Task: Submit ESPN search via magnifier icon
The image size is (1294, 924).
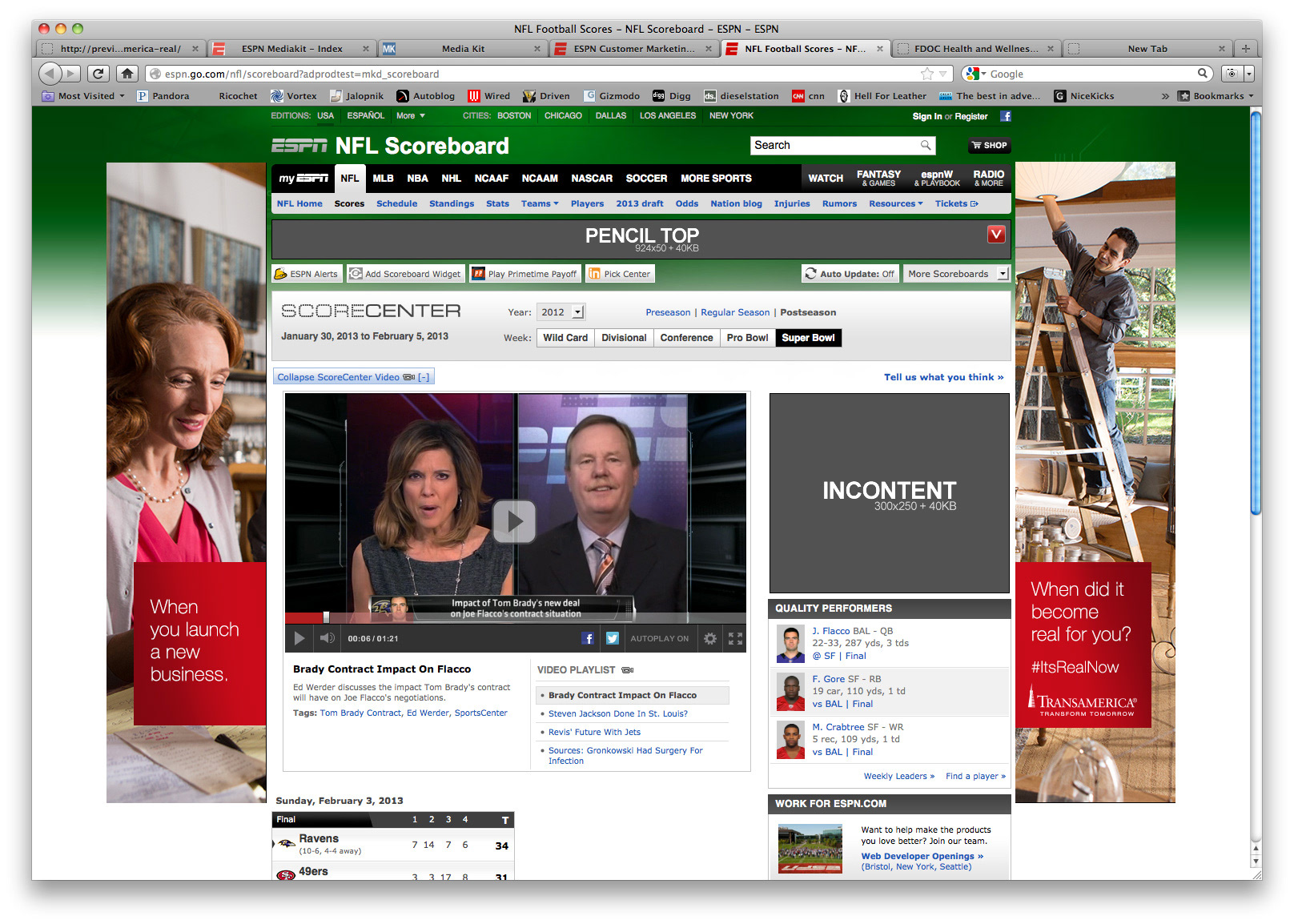Action: click(926, 145)
